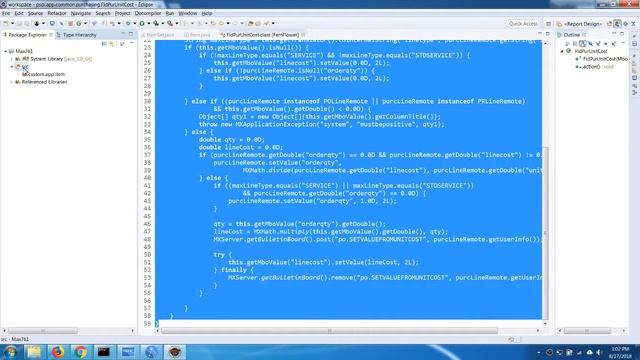This screenshot has height=360, width=640.
Task: Maximize the Package Explorer panel
Action: pos(131,34)
